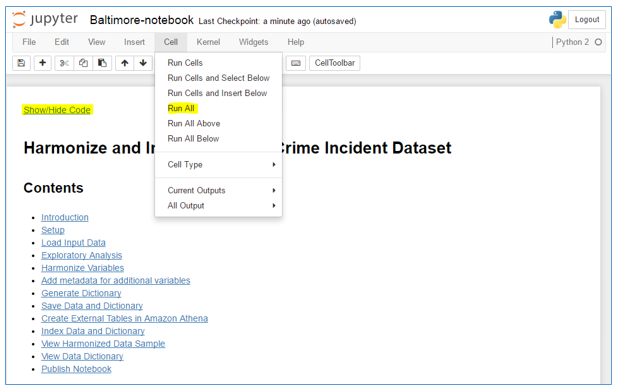Screen dimensions: 618x388
Task: Open the Edit menu
Action: tap(61, 42)
